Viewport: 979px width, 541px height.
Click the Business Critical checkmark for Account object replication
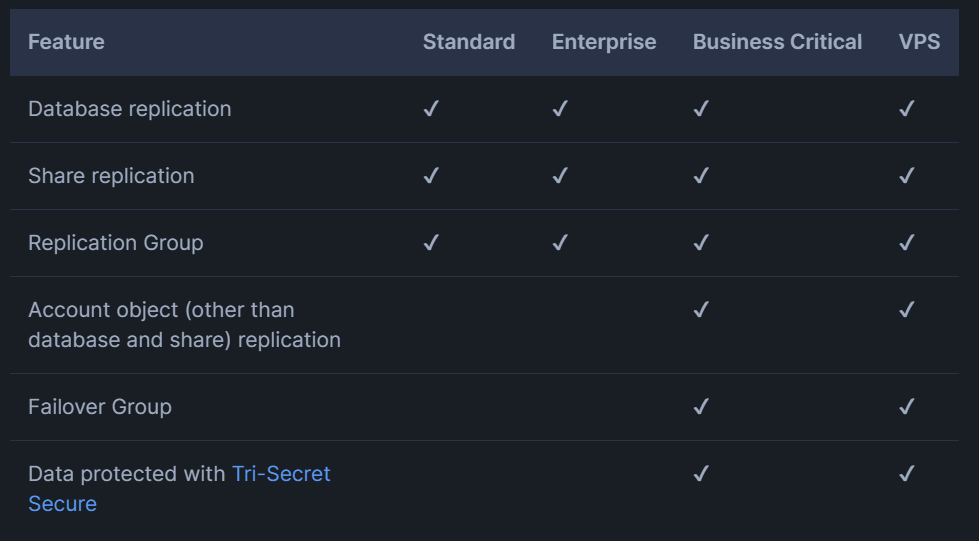(x=701, y=310)
